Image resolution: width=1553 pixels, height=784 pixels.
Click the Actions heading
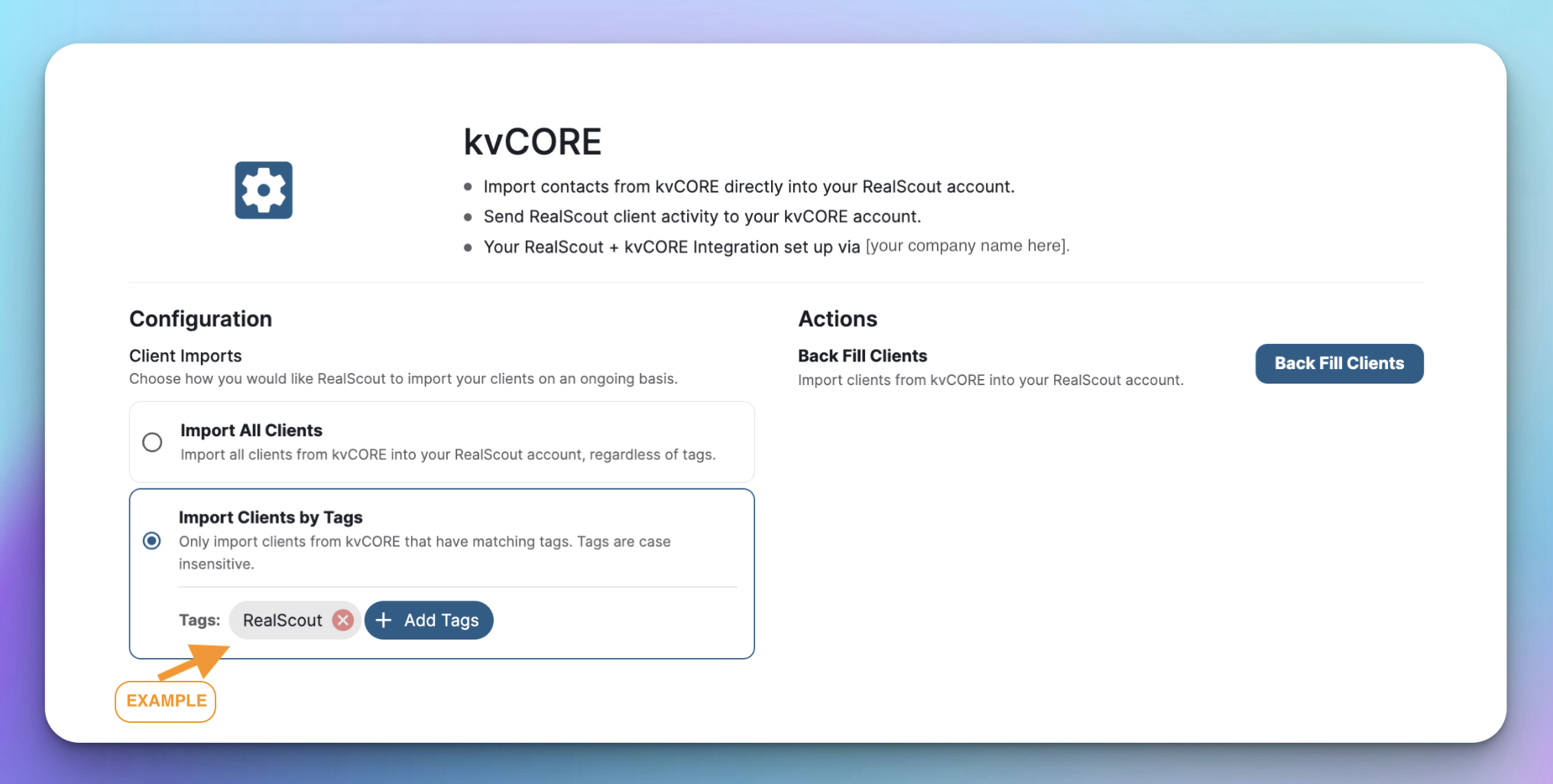click(838, 319)
